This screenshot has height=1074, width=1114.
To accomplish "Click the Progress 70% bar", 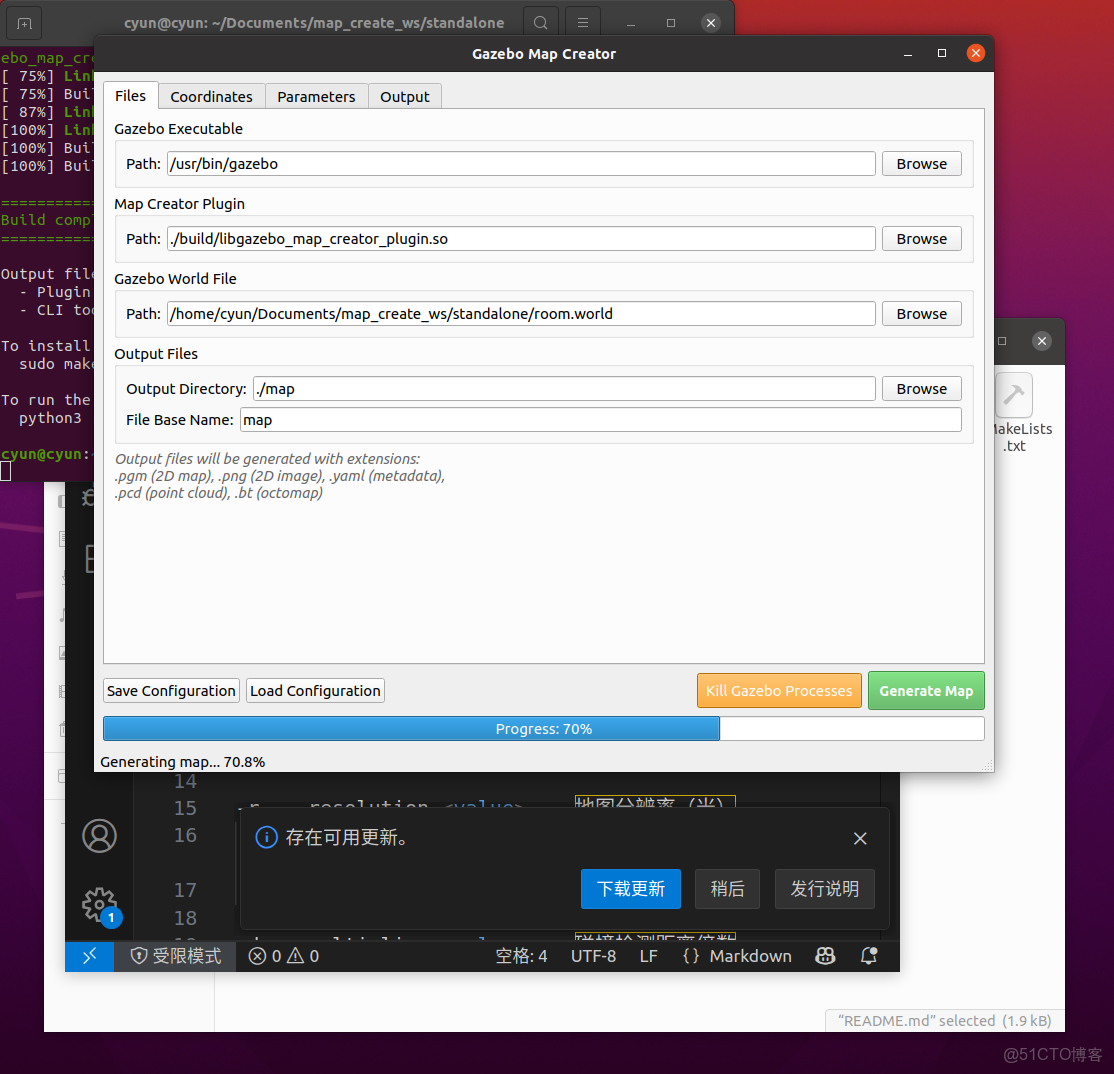I will pos(544,729).
